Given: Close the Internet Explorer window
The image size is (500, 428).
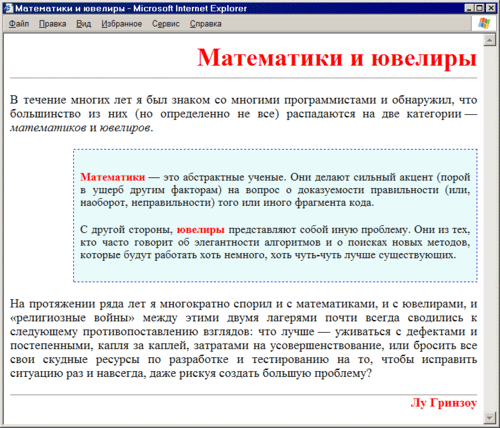Looking at the screenshot, I should pos(491,8).
